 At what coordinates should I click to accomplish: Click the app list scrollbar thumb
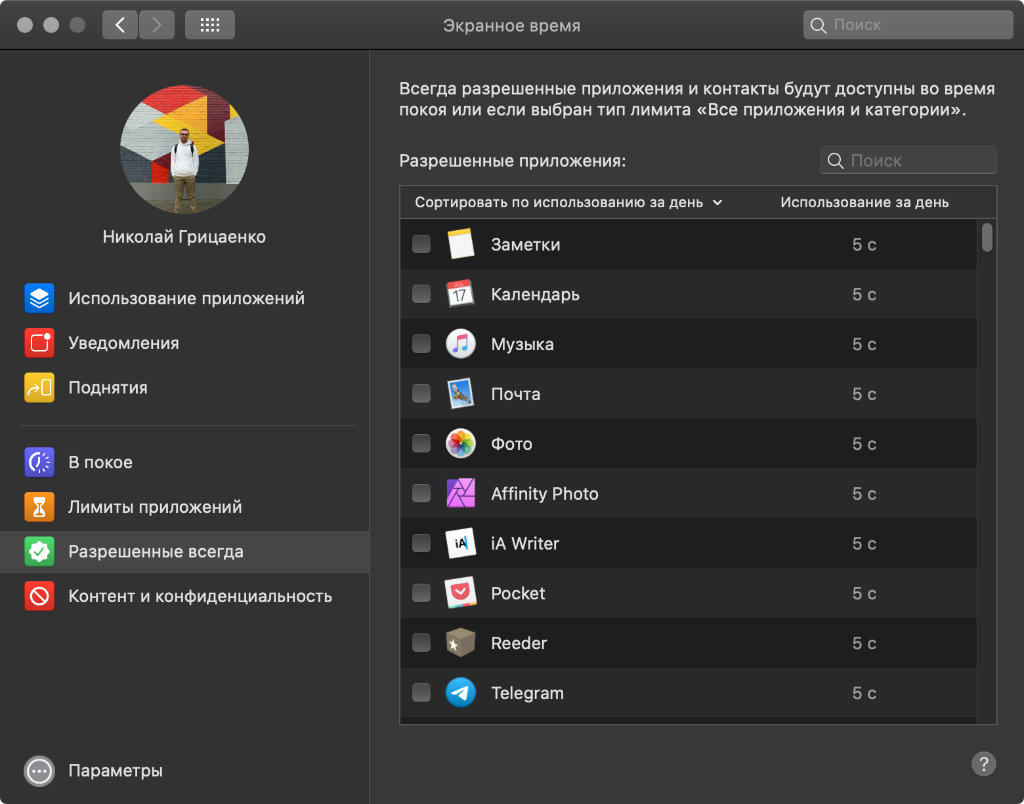point(987,237)
